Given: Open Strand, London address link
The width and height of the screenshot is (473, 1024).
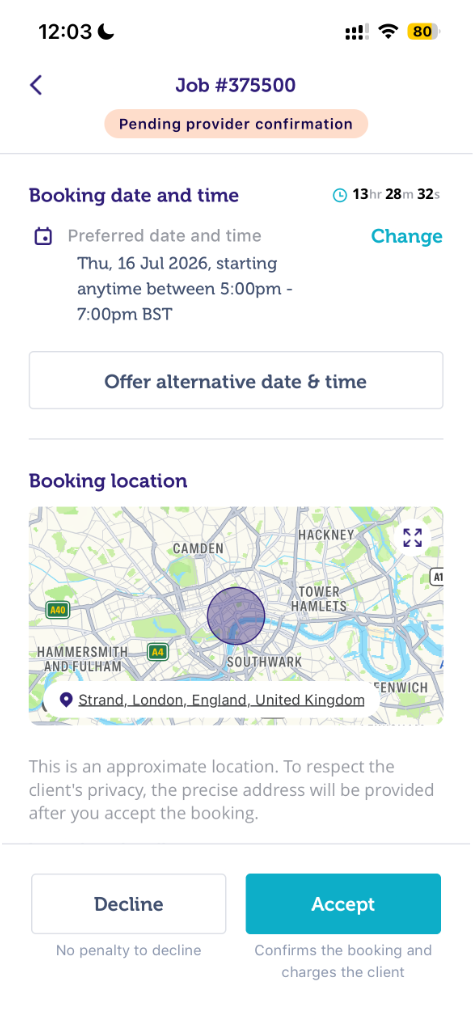Looking at the screenshot, I should click(x=221, y=700).
